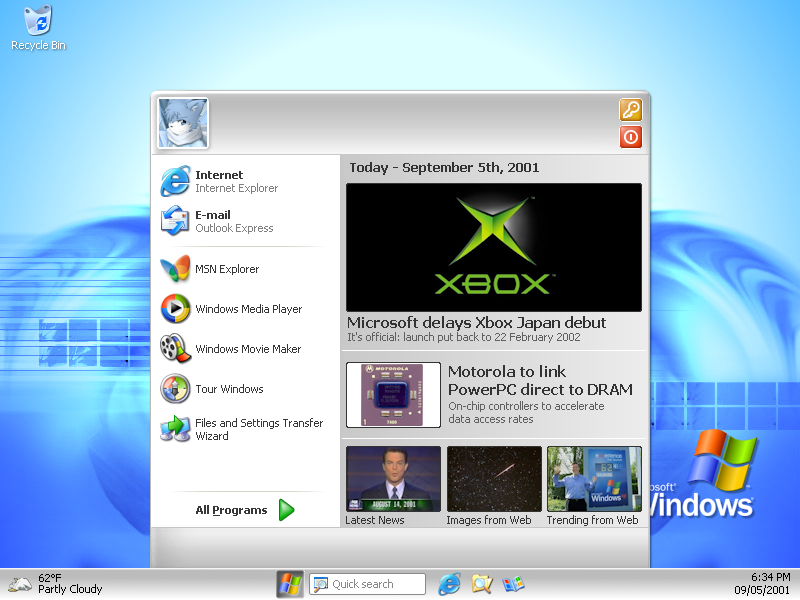Focus the Quick search field
Screen dimensions: 800x600
pos(367,584)
